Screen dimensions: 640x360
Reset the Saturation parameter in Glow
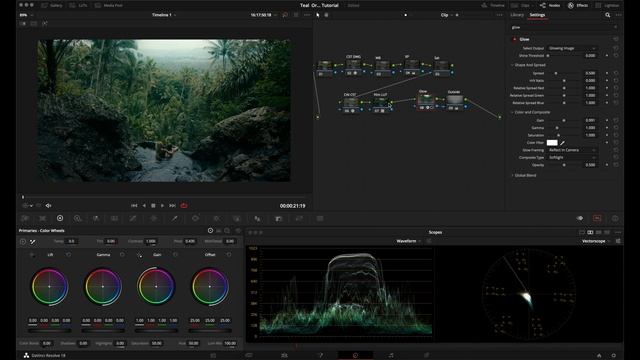[616, 135]
